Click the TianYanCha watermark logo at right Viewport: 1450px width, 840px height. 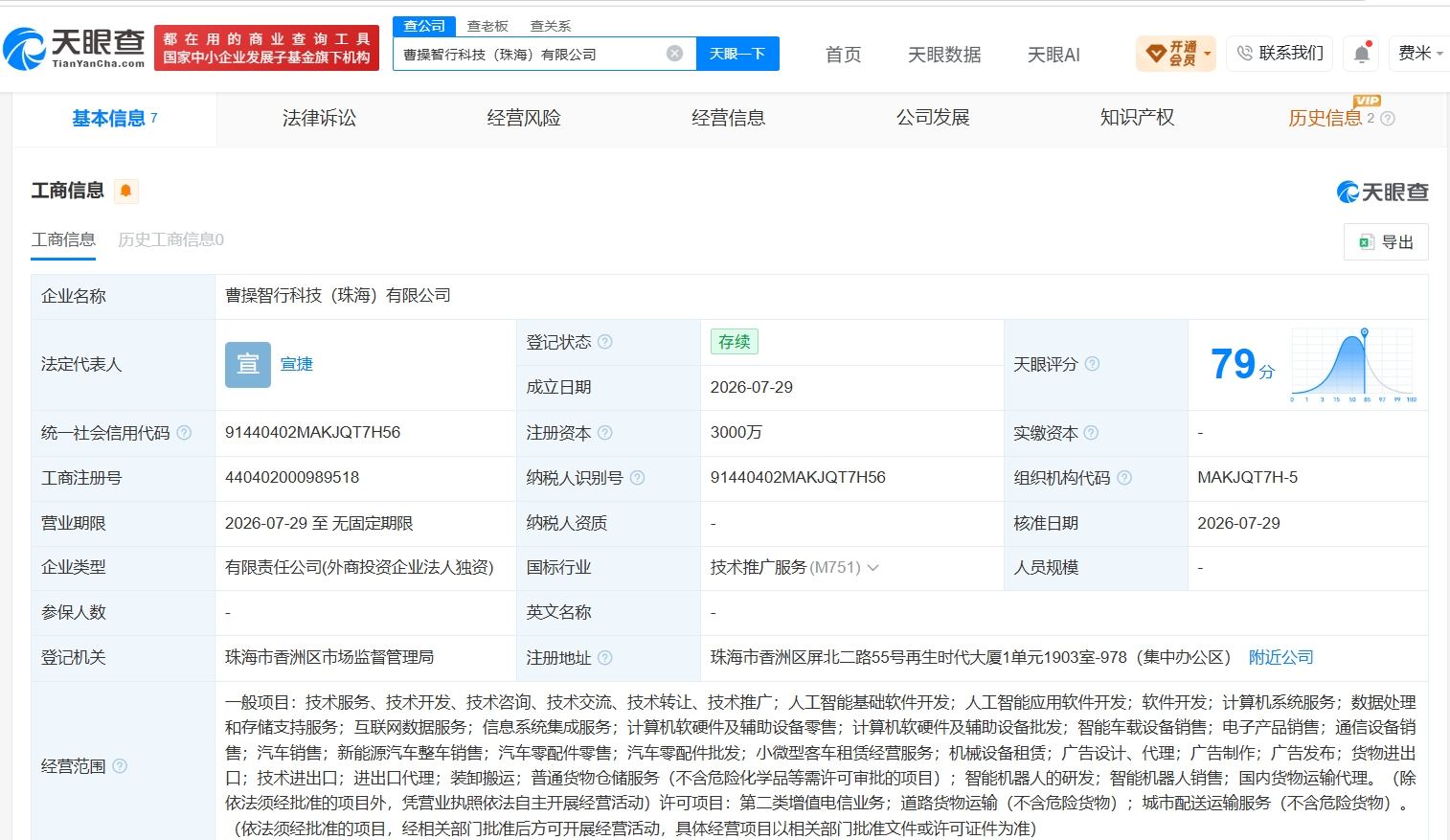pos(1382,192)
